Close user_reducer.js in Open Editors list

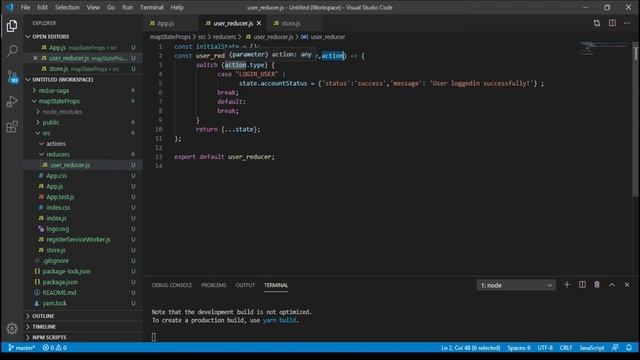coord(35,58)
